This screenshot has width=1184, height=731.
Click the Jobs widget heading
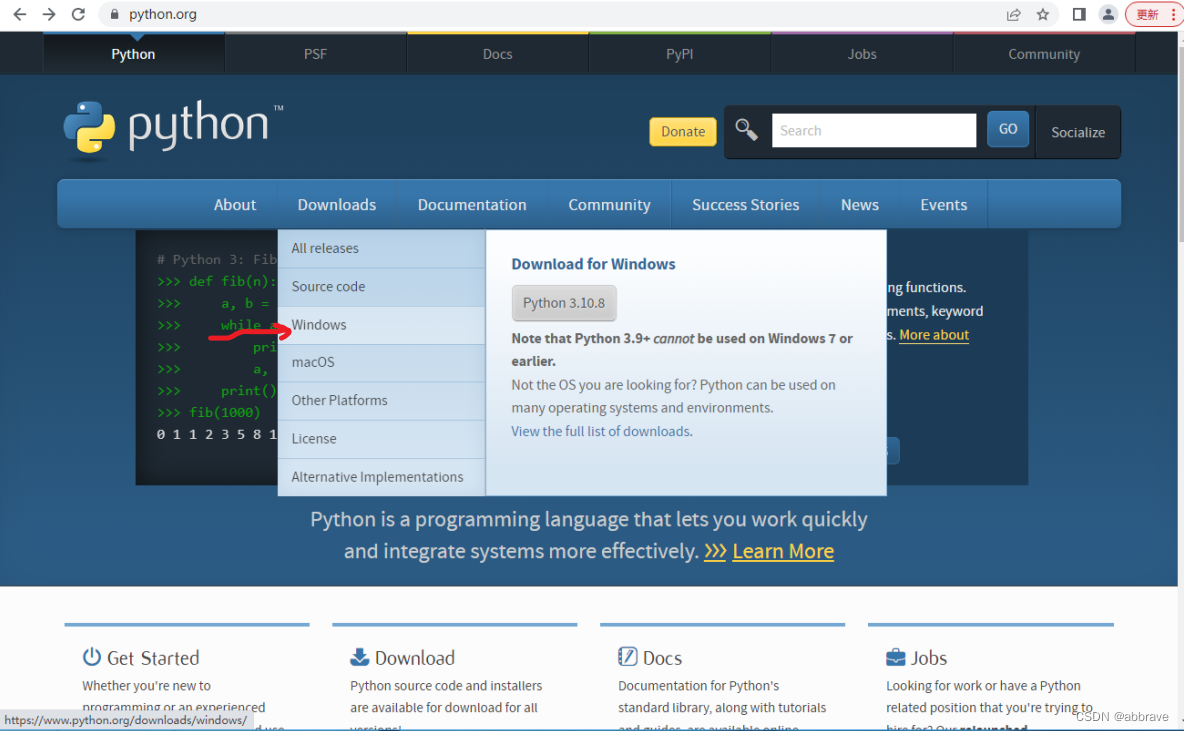tap(929, 658)
